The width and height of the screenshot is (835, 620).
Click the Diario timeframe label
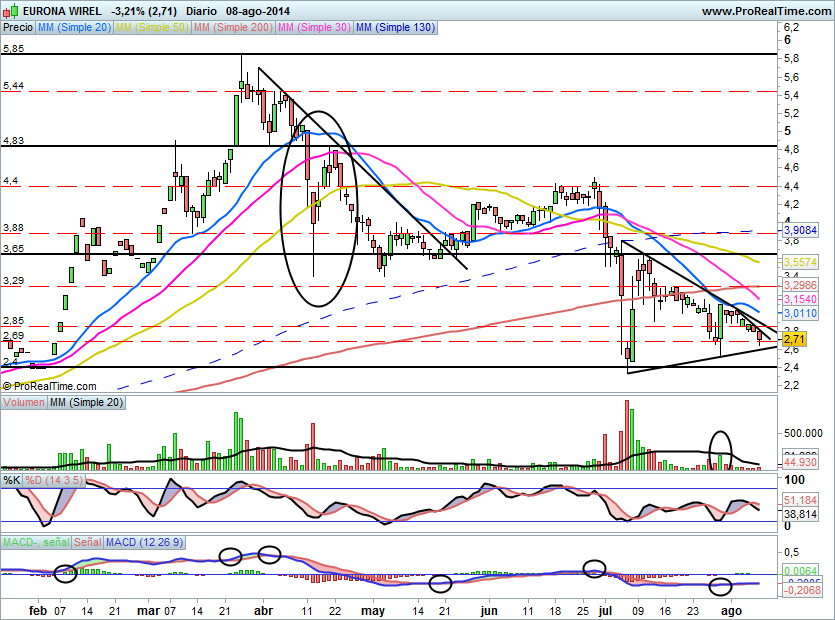click(x=201, y=11)
